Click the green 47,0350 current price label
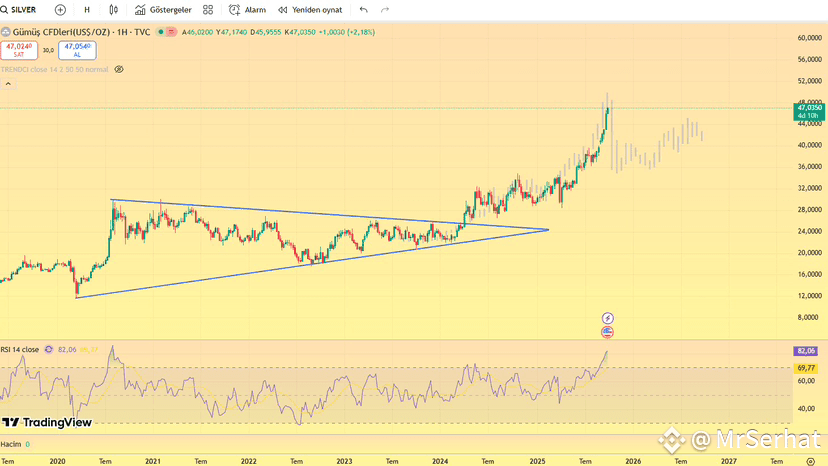The width and height of the screenshot is (828, 466). coord(809,111)
